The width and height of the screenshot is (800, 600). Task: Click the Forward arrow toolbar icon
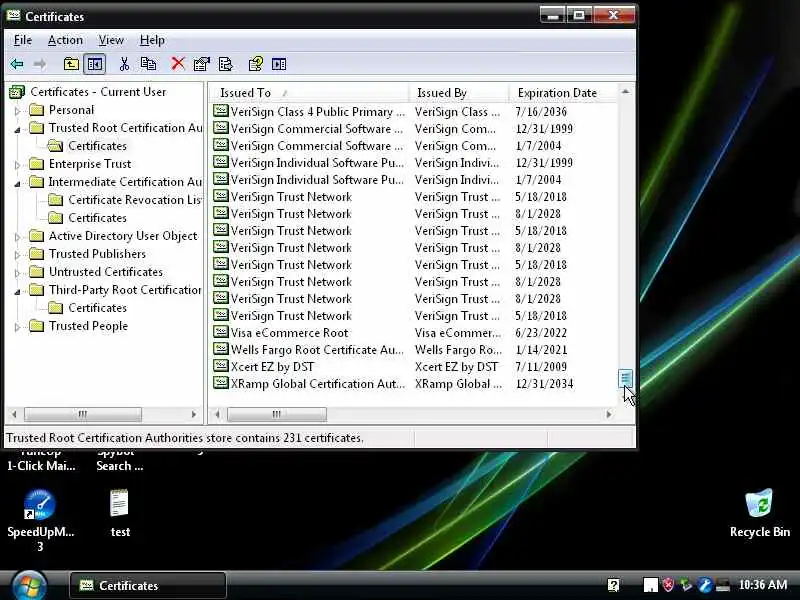40,64
